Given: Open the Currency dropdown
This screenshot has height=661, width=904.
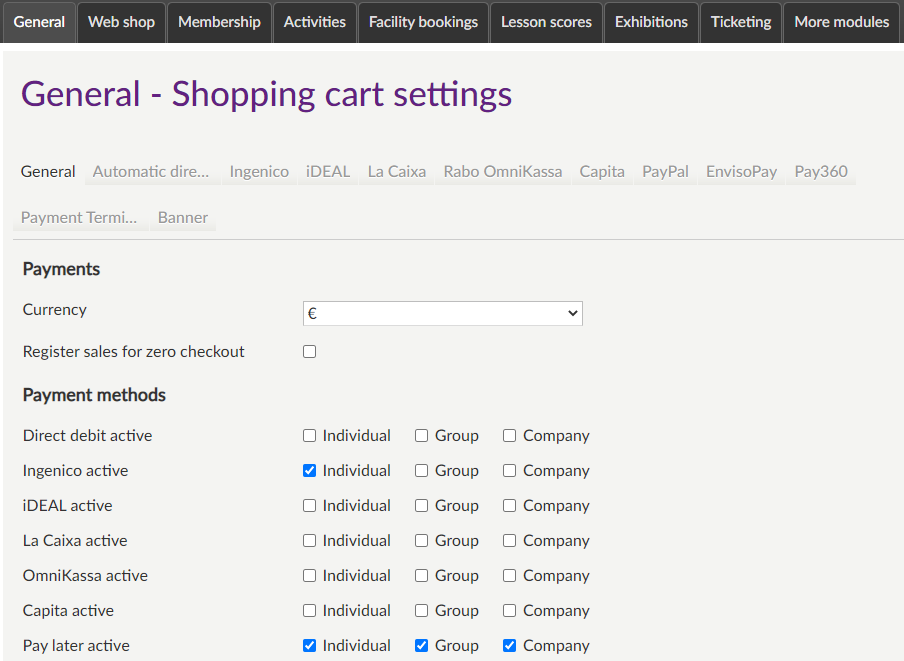Looking at the screenshot, I should (x=442, y=313).
